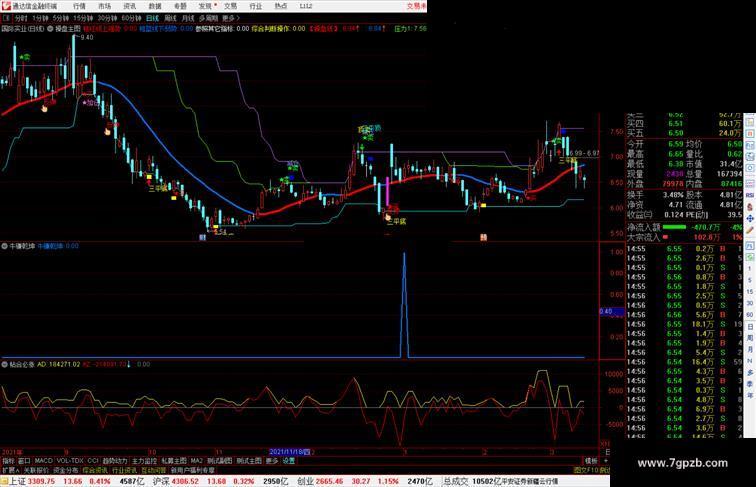This screenshot has height=487, width=756.
Task: Click the 换手 3.48% value row
Action: click(656, 195)
